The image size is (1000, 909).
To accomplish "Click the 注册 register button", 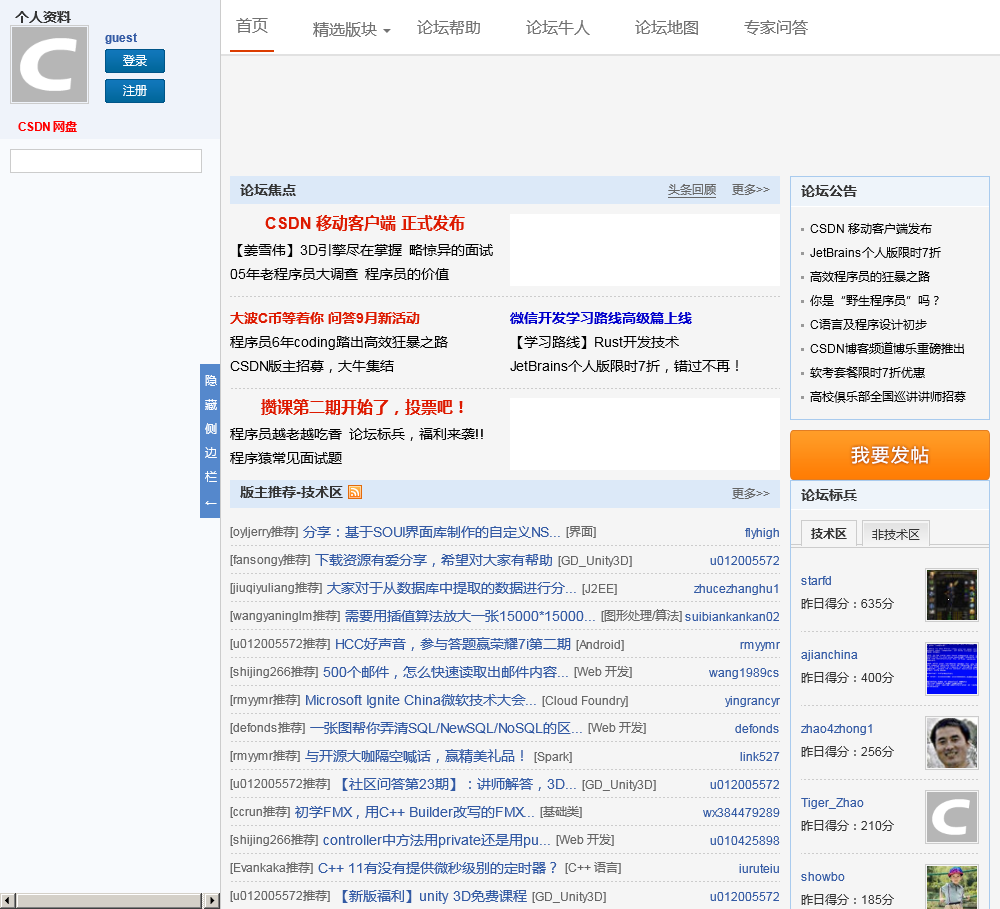I will click(x=135, y=91).
